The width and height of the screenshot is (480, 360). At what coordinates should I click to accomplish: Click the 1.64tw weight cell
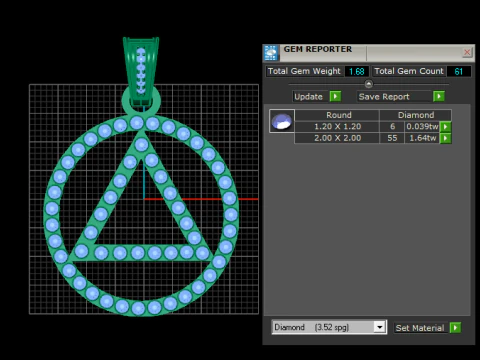[422, 138]
